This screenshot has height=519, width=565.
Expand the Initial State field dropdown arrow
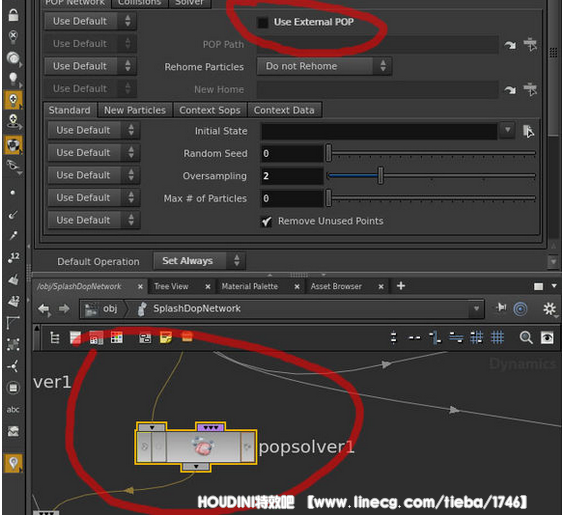click(x=507, y=130)
